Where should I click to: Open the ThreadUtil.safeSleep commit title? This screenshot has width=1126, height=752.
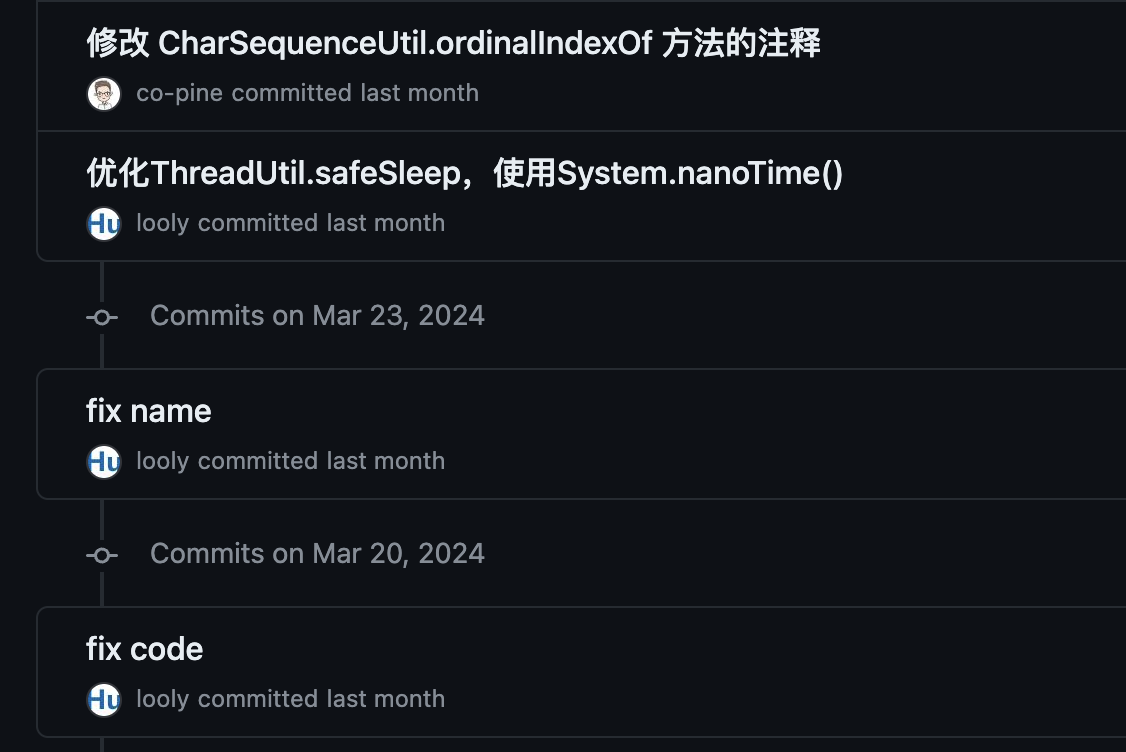(465, 173)
